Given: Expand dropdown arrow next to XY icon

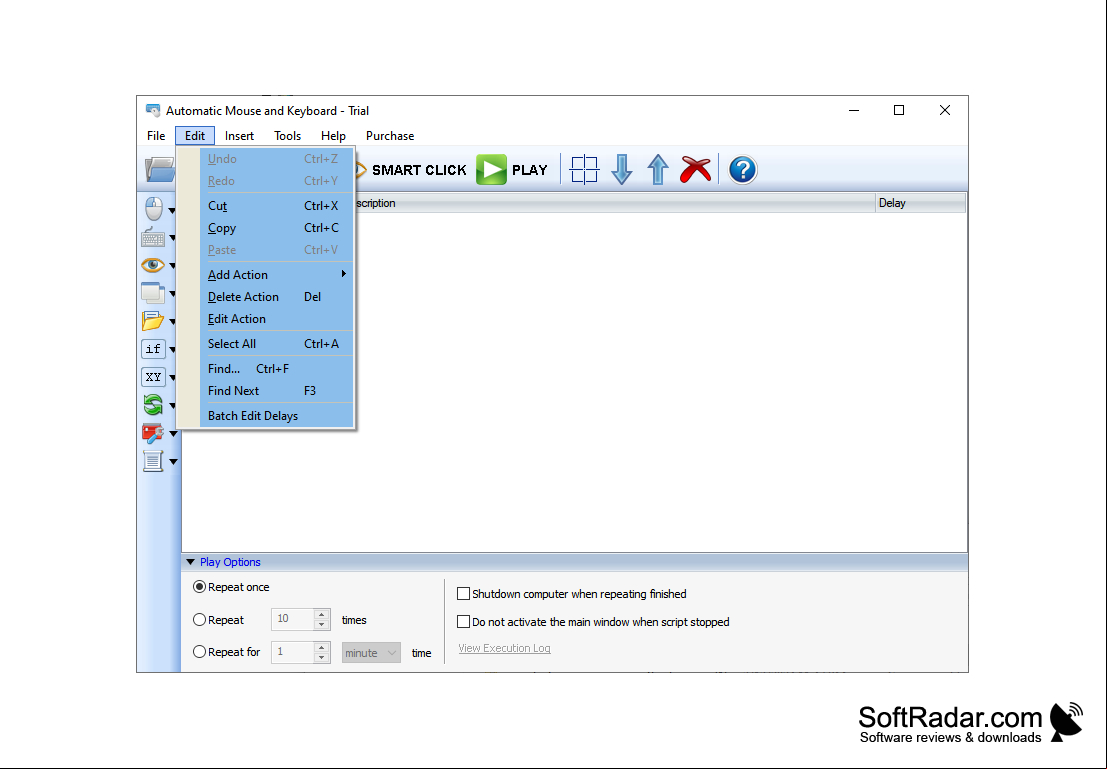Looking at the screenshot, I should [172, 377].
